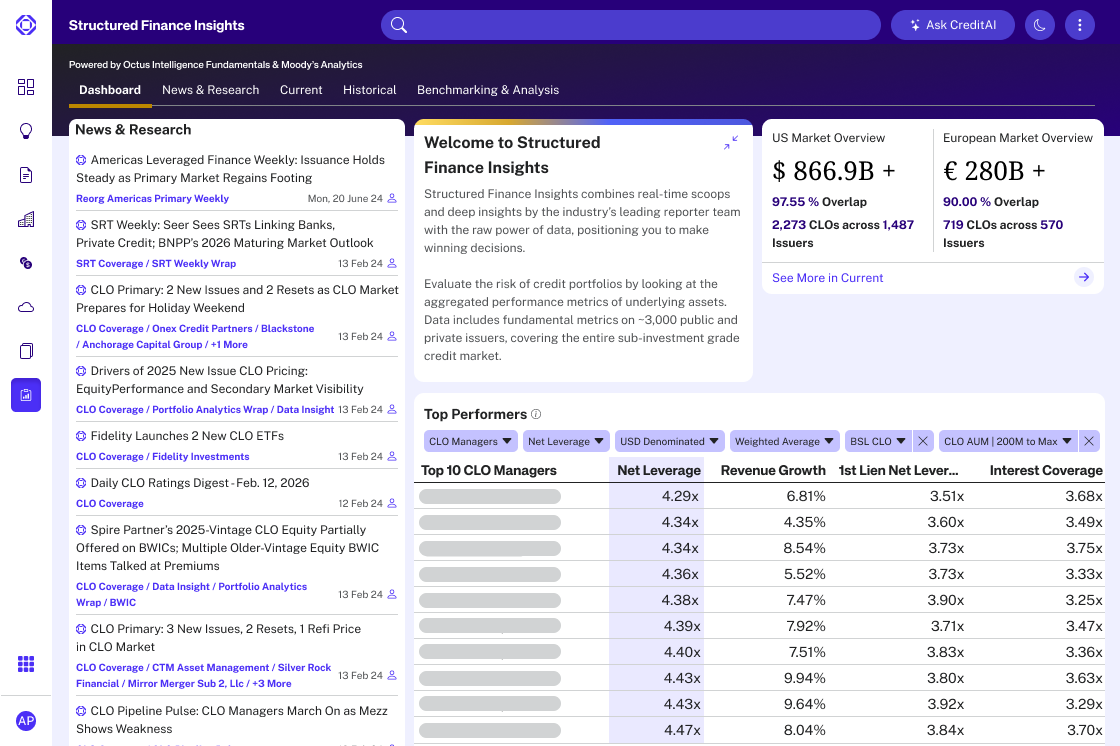Screen dimensions: 1120x746
Task: Open the apps grid launcher icon
Action: 26,665
